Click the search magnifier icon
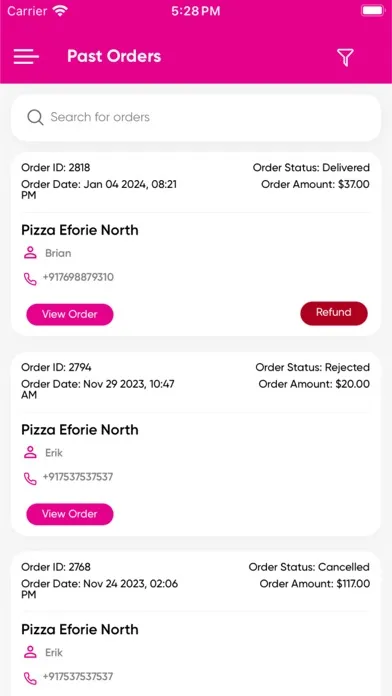 tap(35, 118)
